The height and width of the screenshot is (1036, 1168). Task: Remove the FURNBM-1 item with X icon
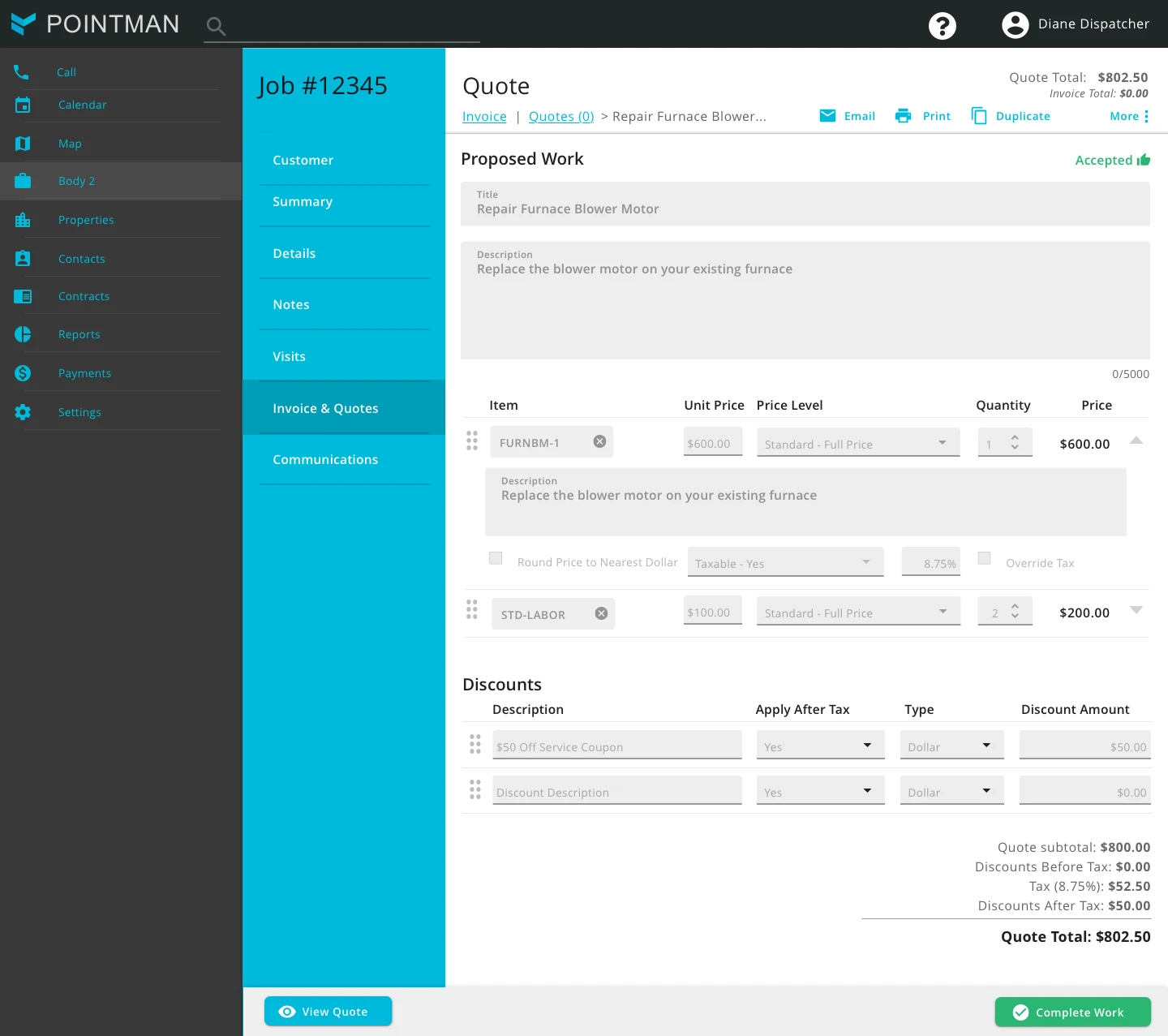[599, 441]
